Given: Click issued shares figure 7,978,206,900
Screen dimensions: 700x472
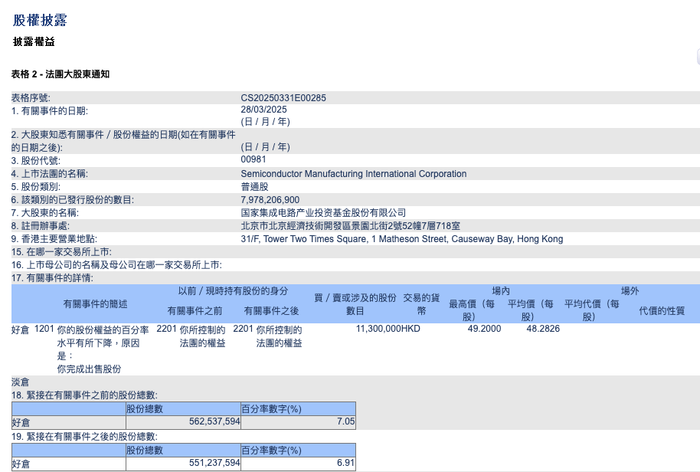Looking at the screenshot, I should (270, 200).
